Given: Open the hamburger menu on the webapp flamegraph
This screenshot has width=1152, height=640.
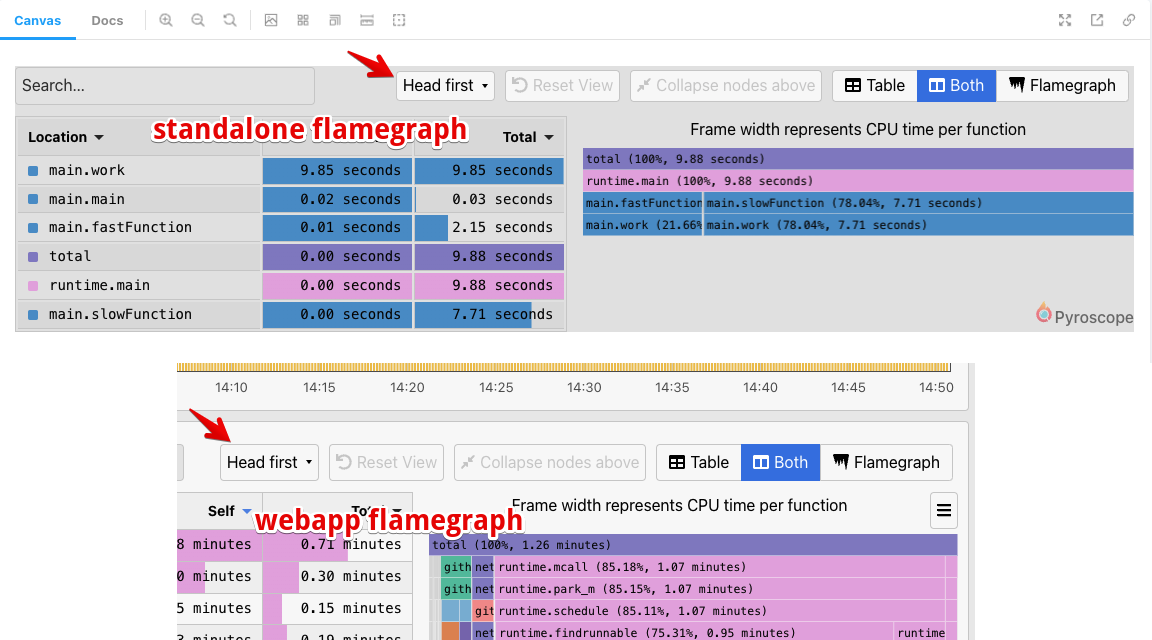Looking at the screenshot, I should click(944, 510).
